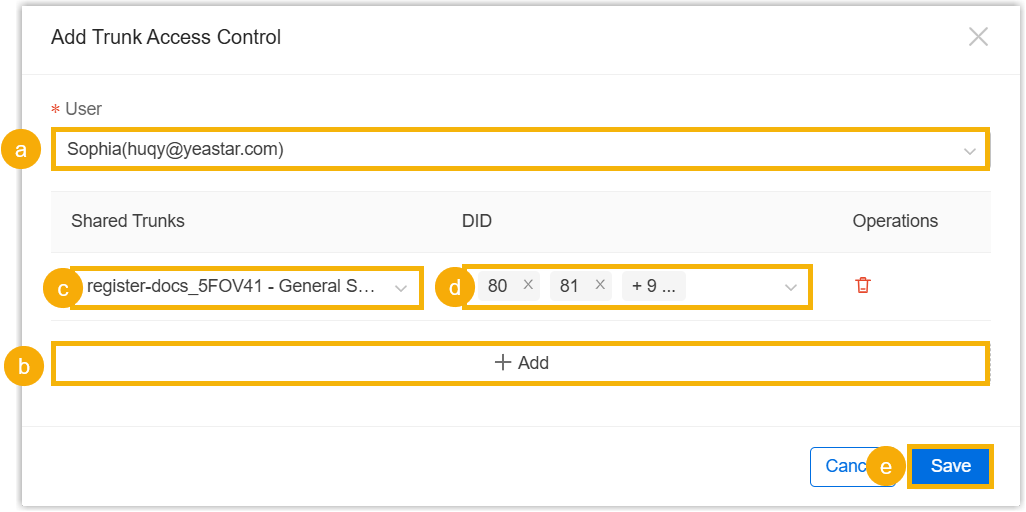Cancel the trunk access control dialog
This screenshot has height=512, width=1026.
pyautogui.click(x=838, y=466)
